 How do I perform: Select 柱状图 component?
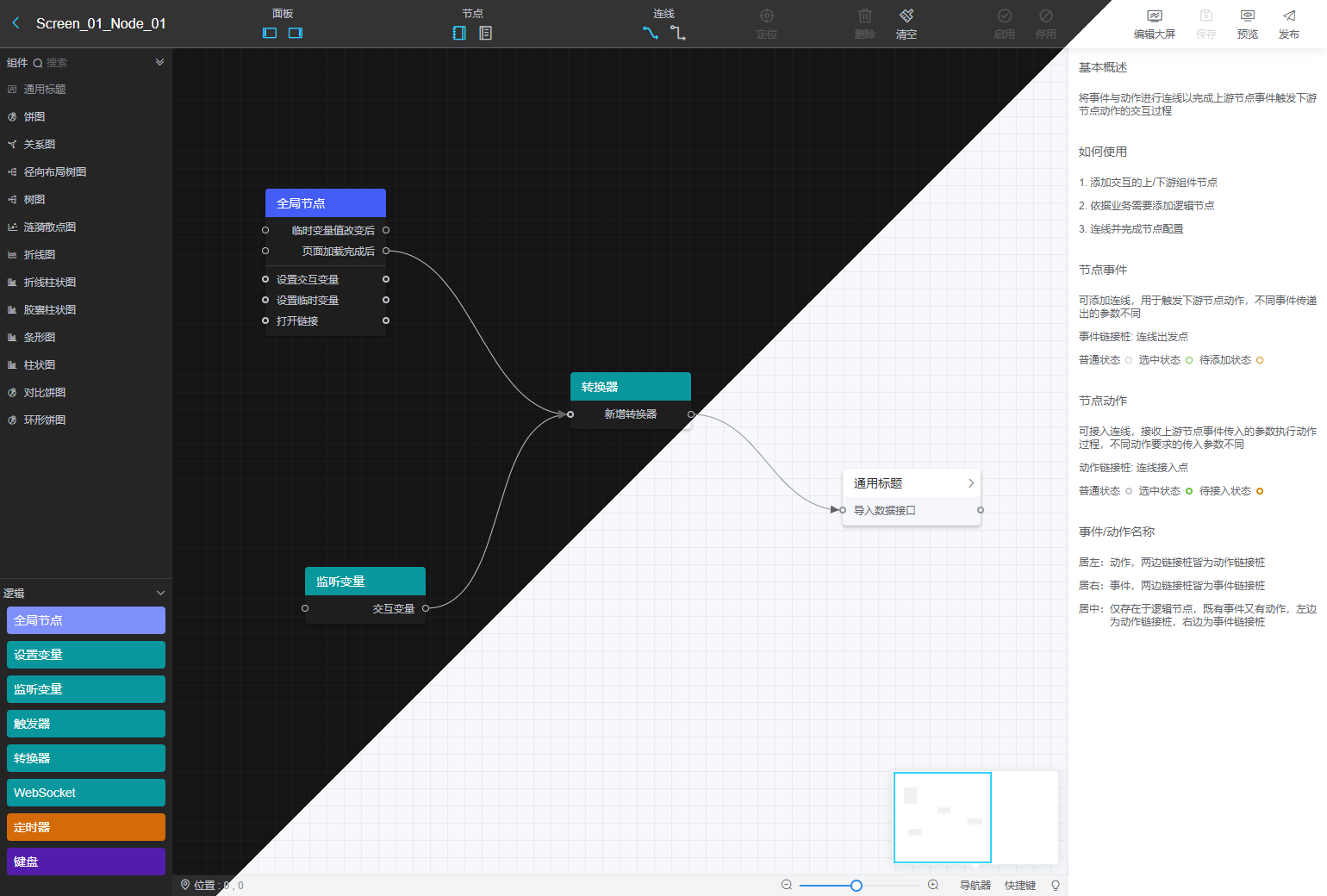pos(86,365)
